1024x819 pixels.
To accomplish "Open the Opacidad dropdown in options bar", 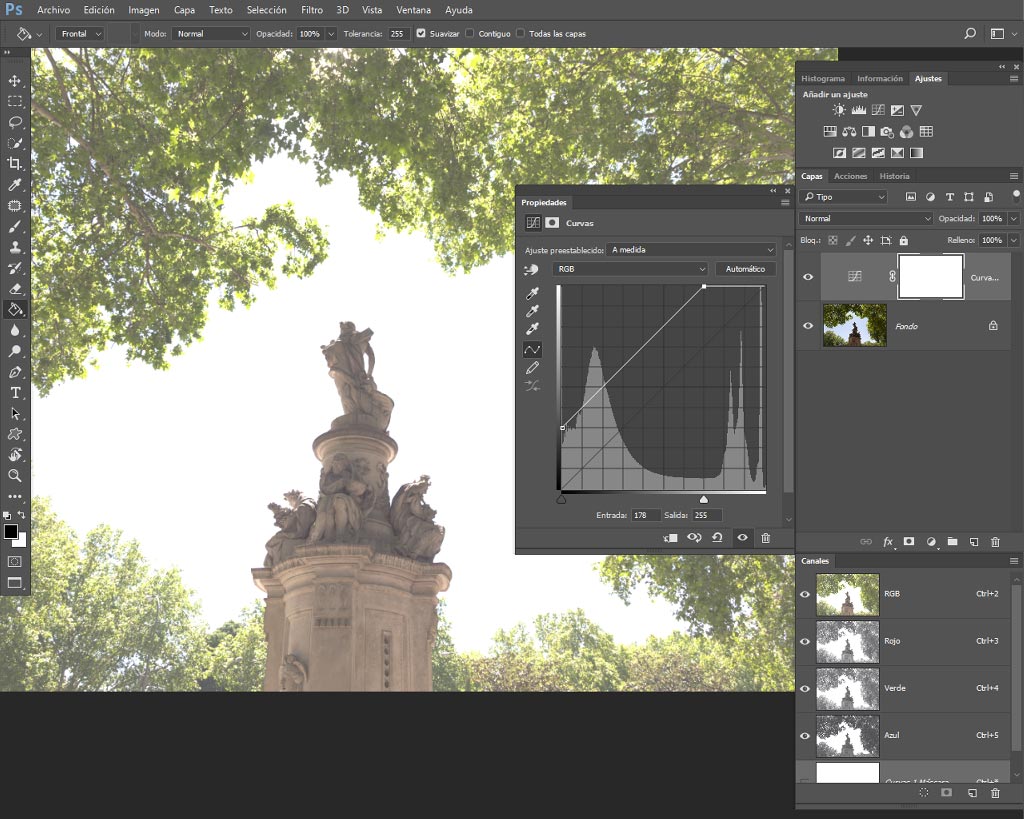I will coord(331,33).
